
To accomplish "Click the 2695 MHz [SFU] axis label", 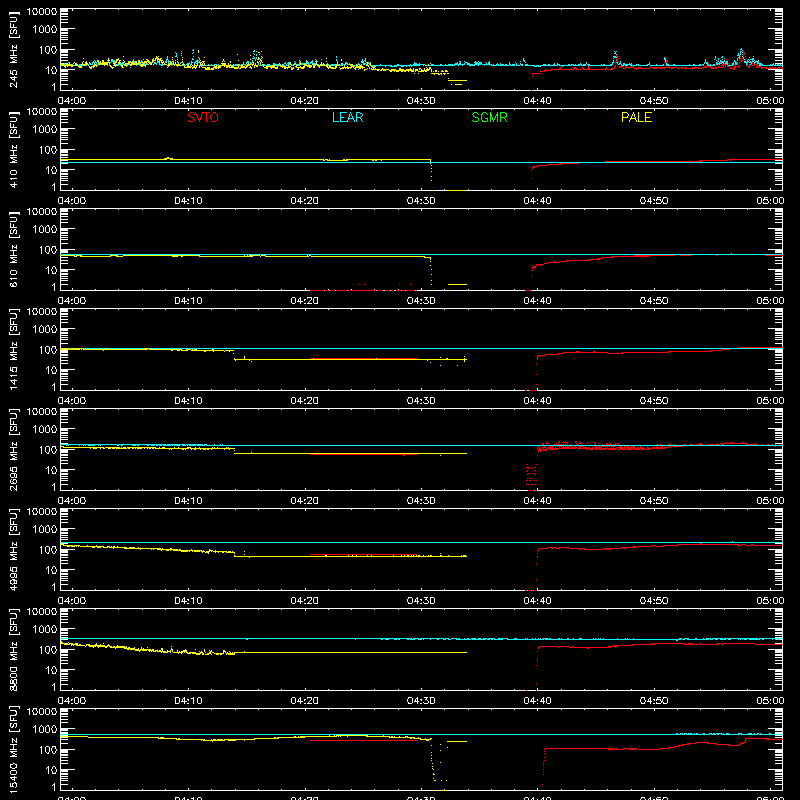I will coord(14,449).
